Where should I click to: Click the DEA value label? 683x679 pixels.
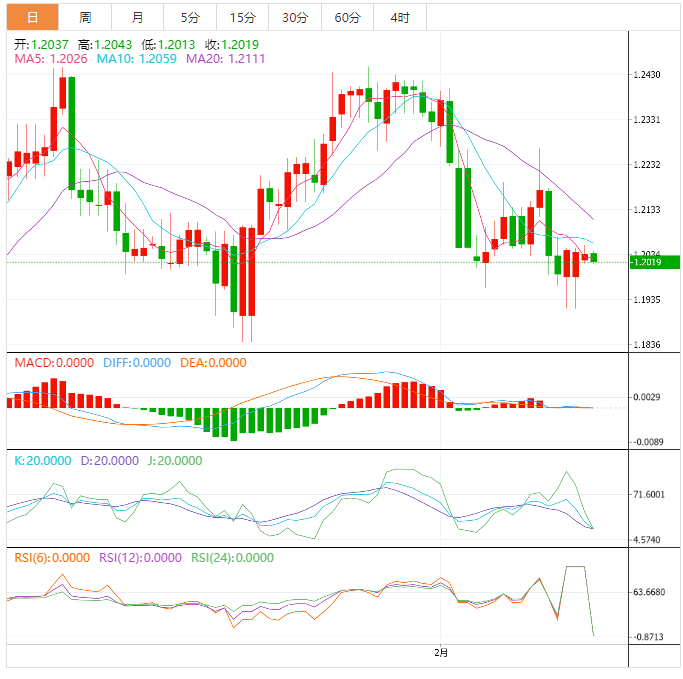213,363
